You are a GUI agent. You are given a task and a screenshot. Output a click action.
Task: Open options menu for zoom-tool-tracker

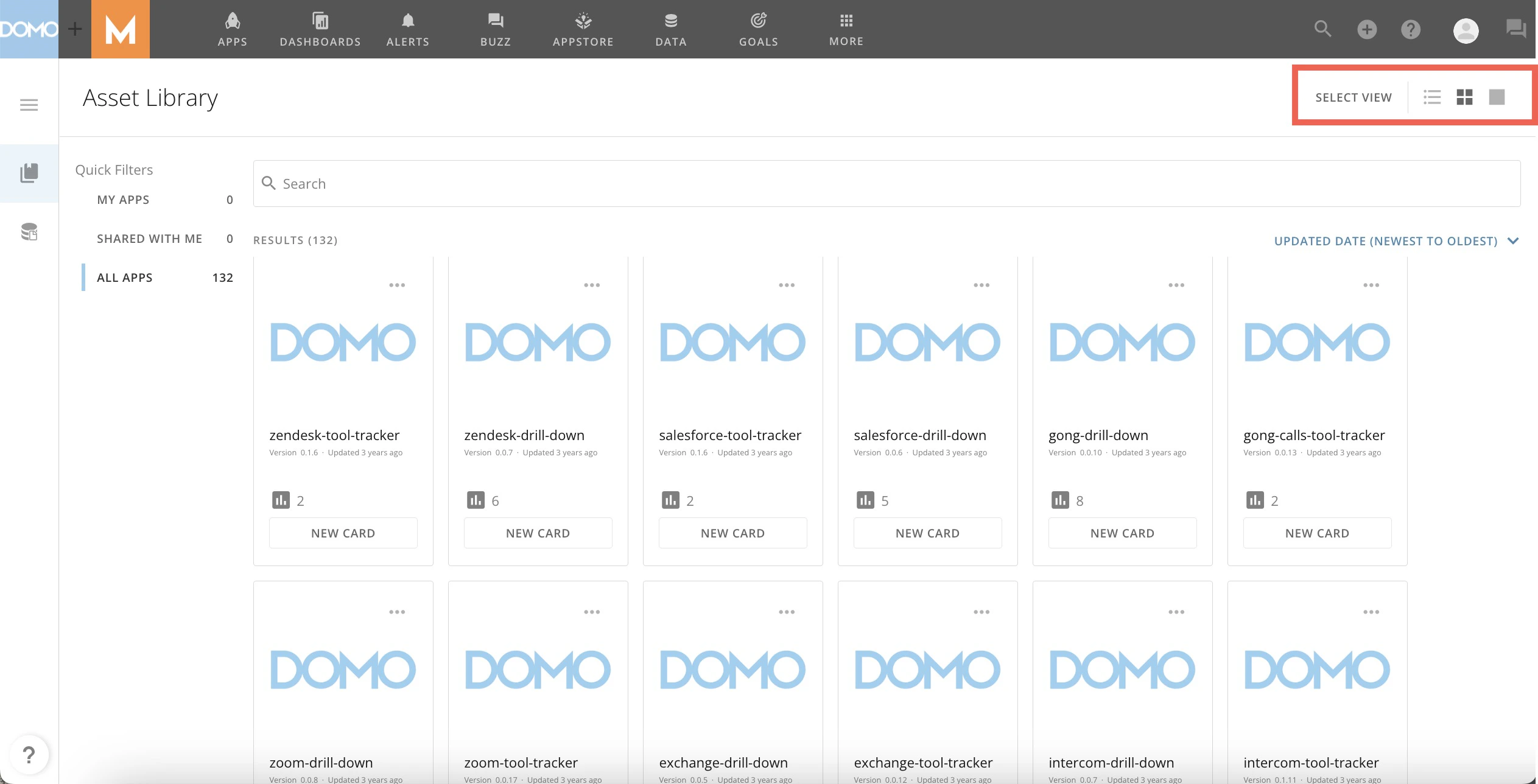[592, 612]
